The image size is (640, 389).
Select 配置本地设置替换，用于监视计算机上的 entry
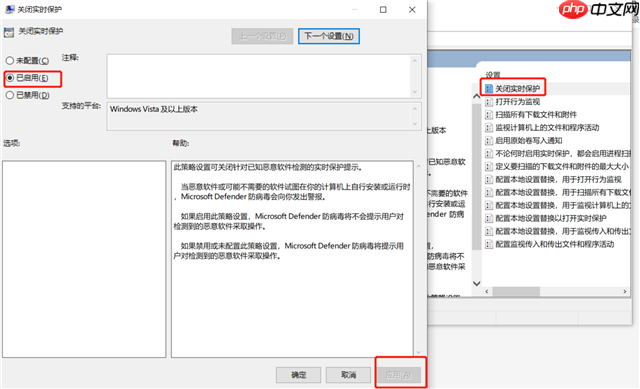coord(562,205)
